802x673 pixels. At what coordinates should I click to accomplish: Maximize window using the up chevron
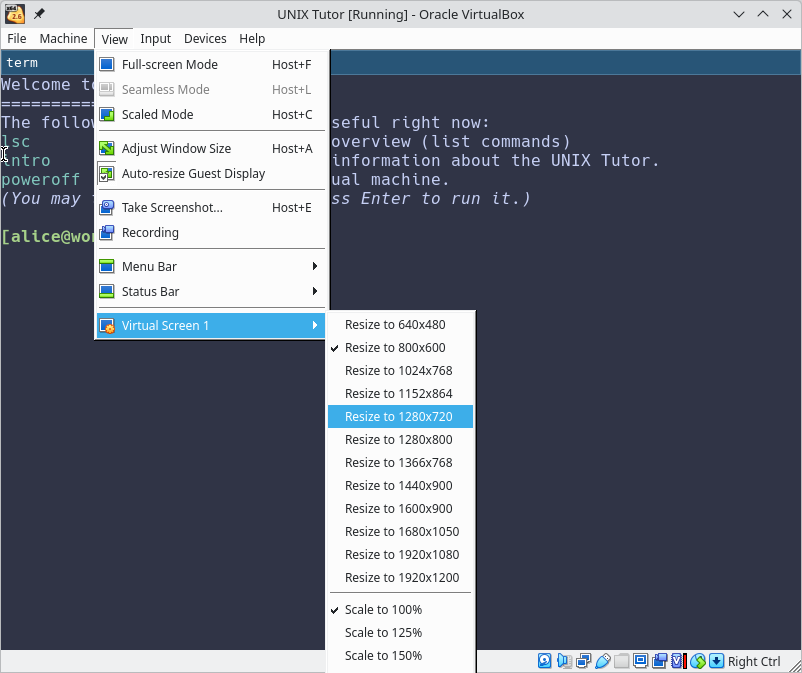[763, 14]
